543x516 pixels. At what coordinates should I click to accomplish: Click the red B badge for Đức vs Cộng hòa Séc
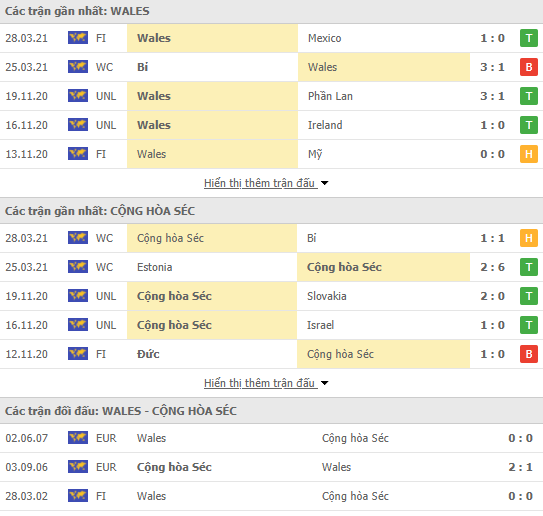tap(528, 354)
